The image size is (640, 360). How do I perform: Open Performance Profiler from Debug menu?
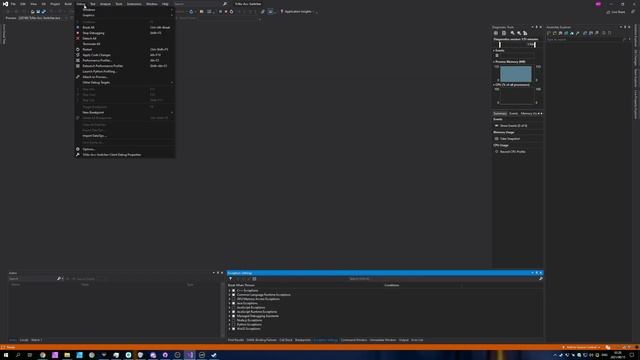pos(124,60)
